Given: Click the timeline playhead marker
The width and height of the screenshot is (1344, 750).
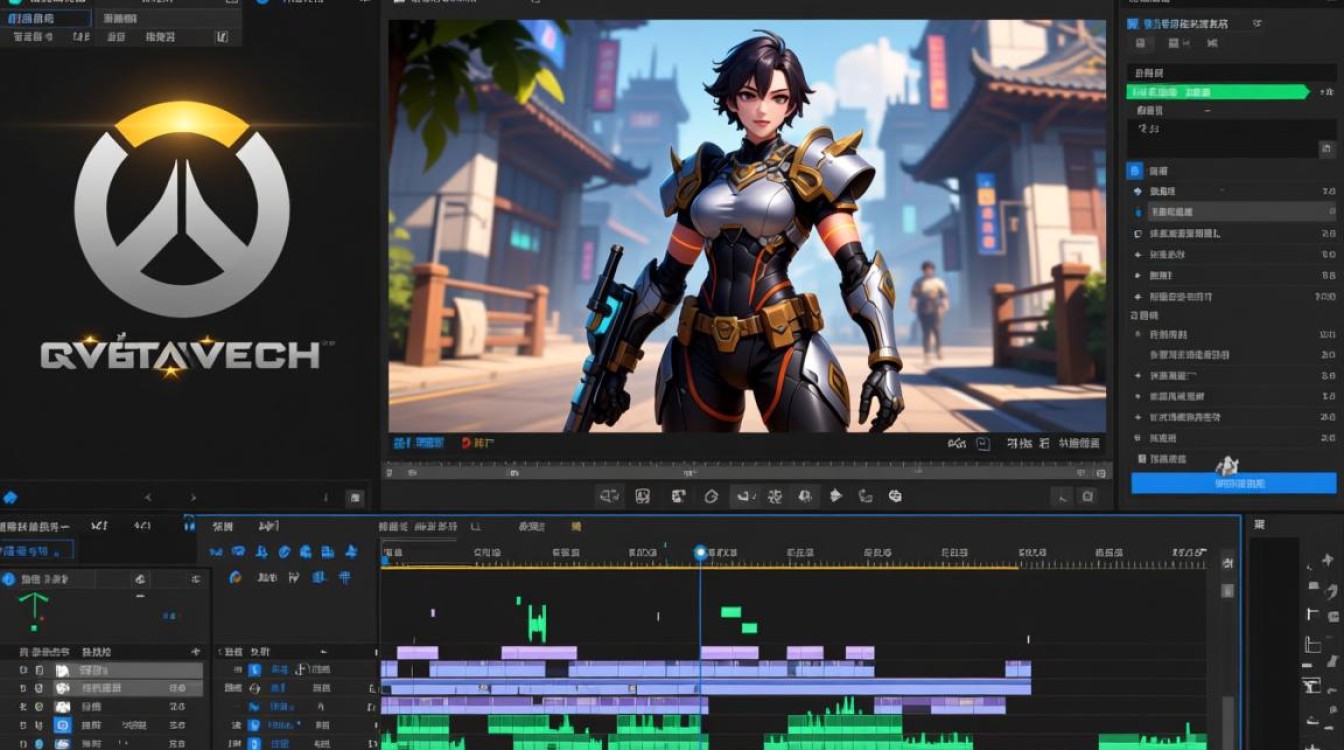Looking at the screenshot, I should pyautogui.click(x=700, y=552).
